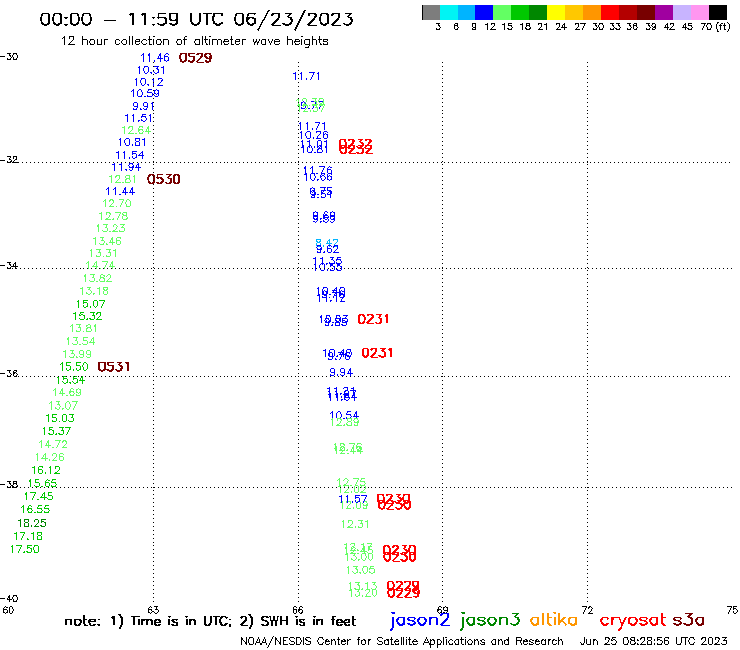Select the middle-track value 13.05
Viewport: 740px width, 650px height.
[x=361, y=570]
